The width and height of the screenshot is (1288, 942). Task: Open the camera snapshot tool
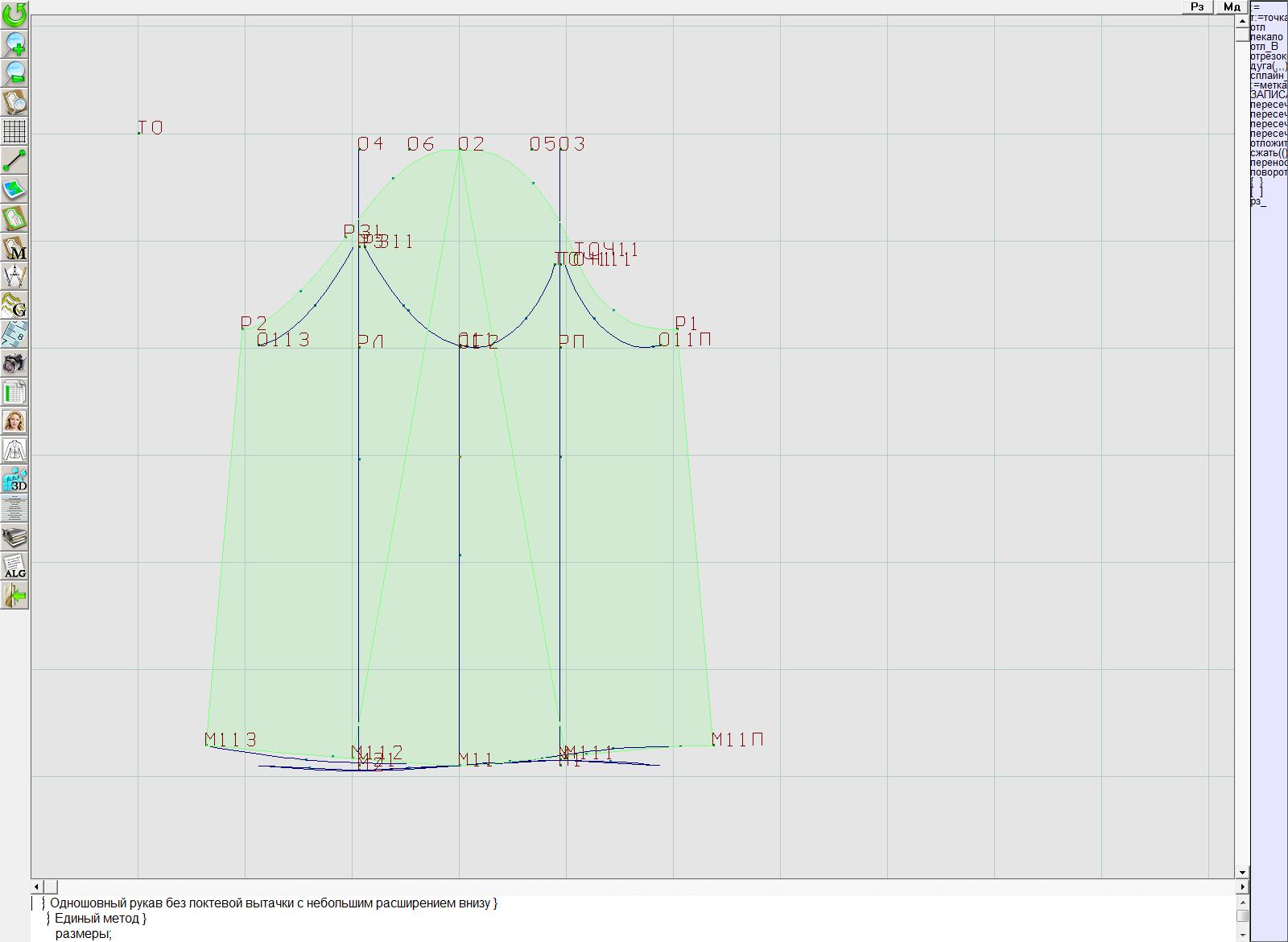[x=14, y=363]
